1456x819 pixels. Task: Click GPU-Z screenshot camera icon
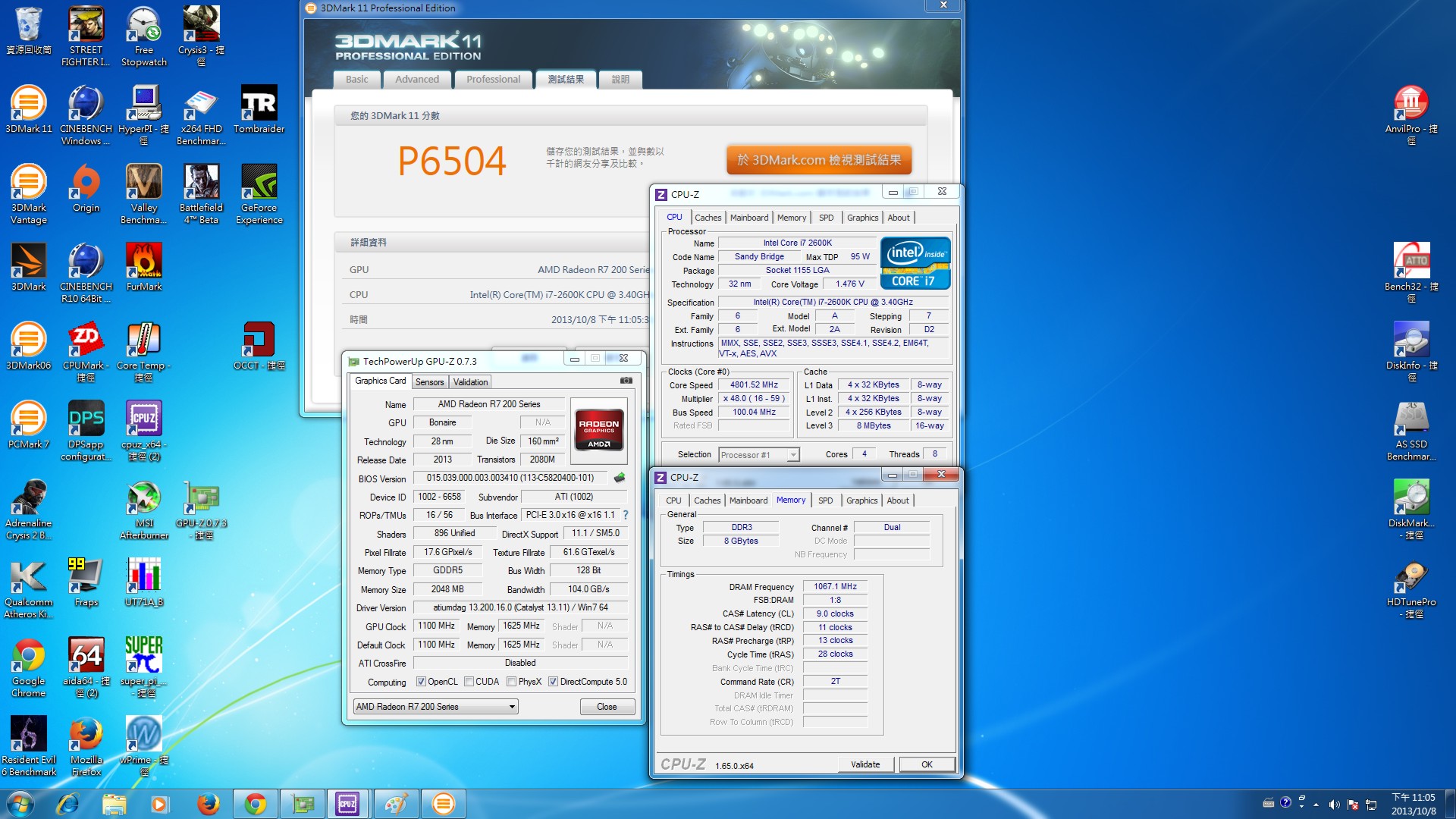tap(626, 381)
